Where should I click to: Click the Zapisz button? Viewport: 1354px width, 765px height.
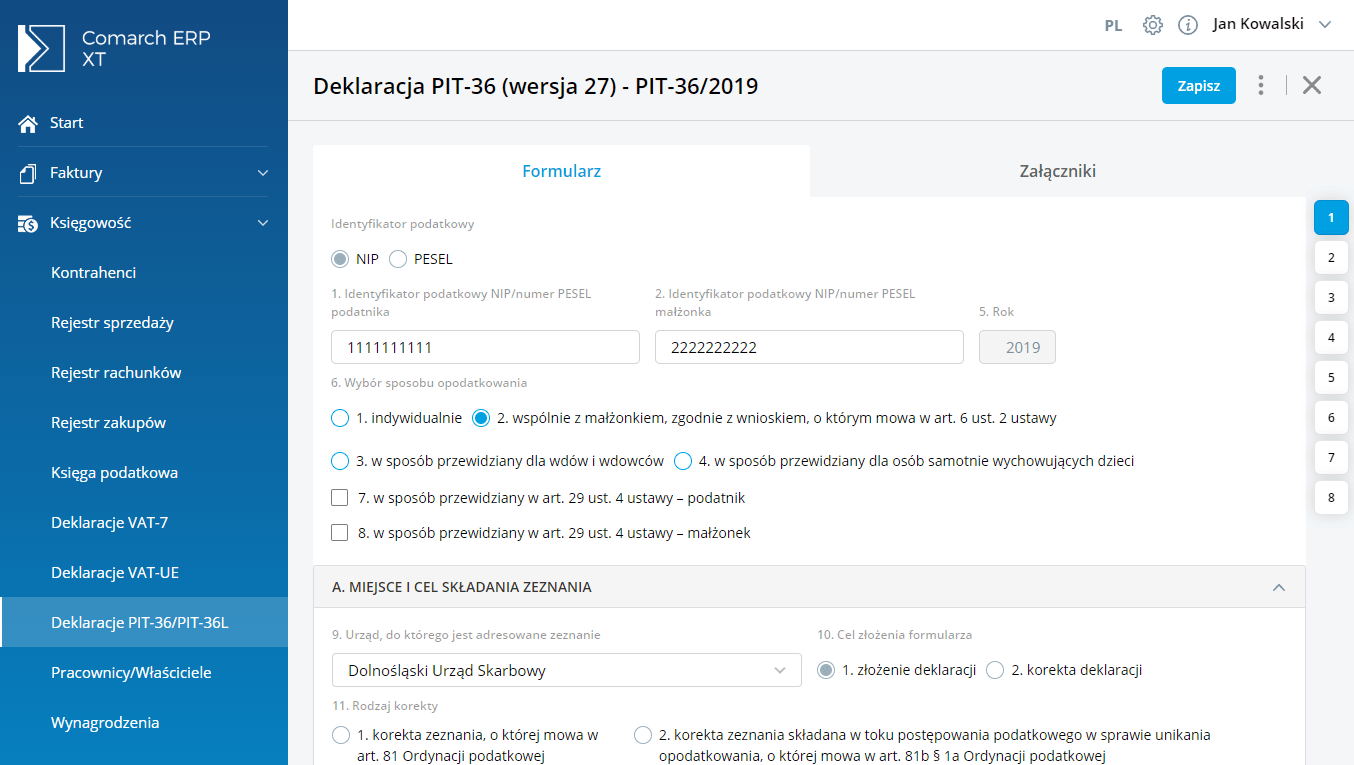click(x=1198, y=85)
